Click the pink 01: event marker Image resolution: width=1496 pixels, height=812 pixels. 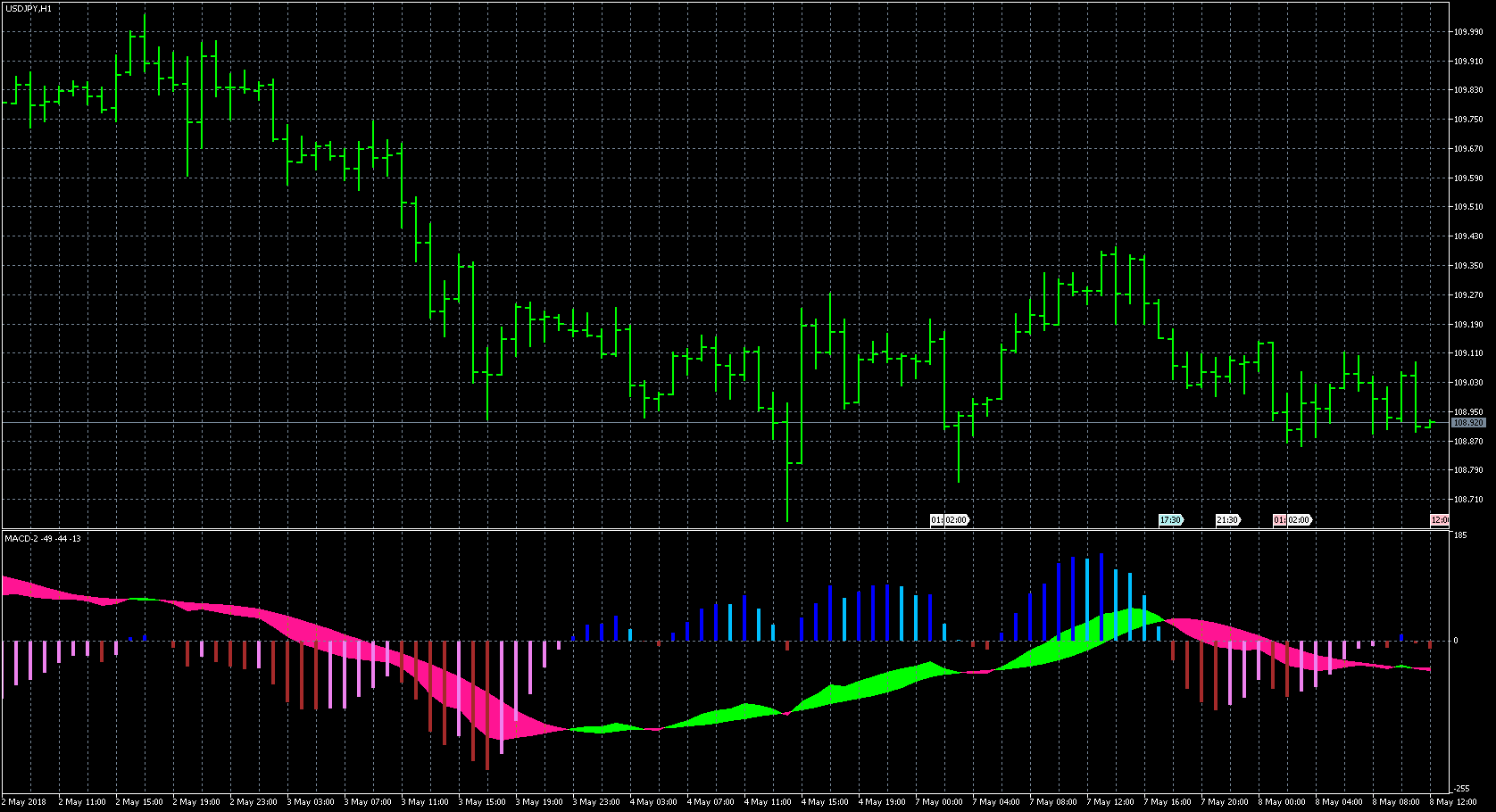point(1279,520)
